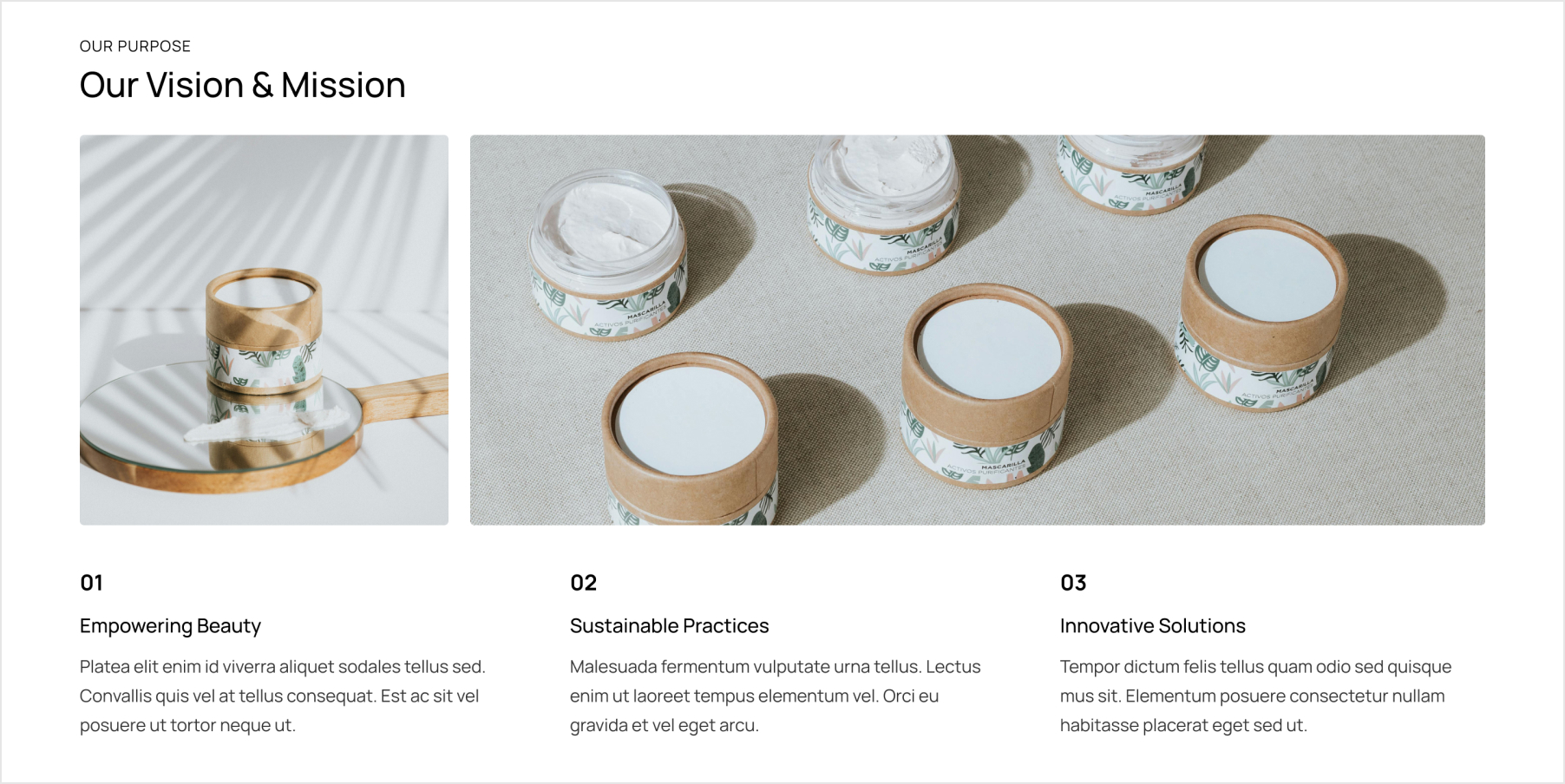Open the wide photo of multiple jars
The width and height of the screenshot is (1565, 784).
point(977,330)
